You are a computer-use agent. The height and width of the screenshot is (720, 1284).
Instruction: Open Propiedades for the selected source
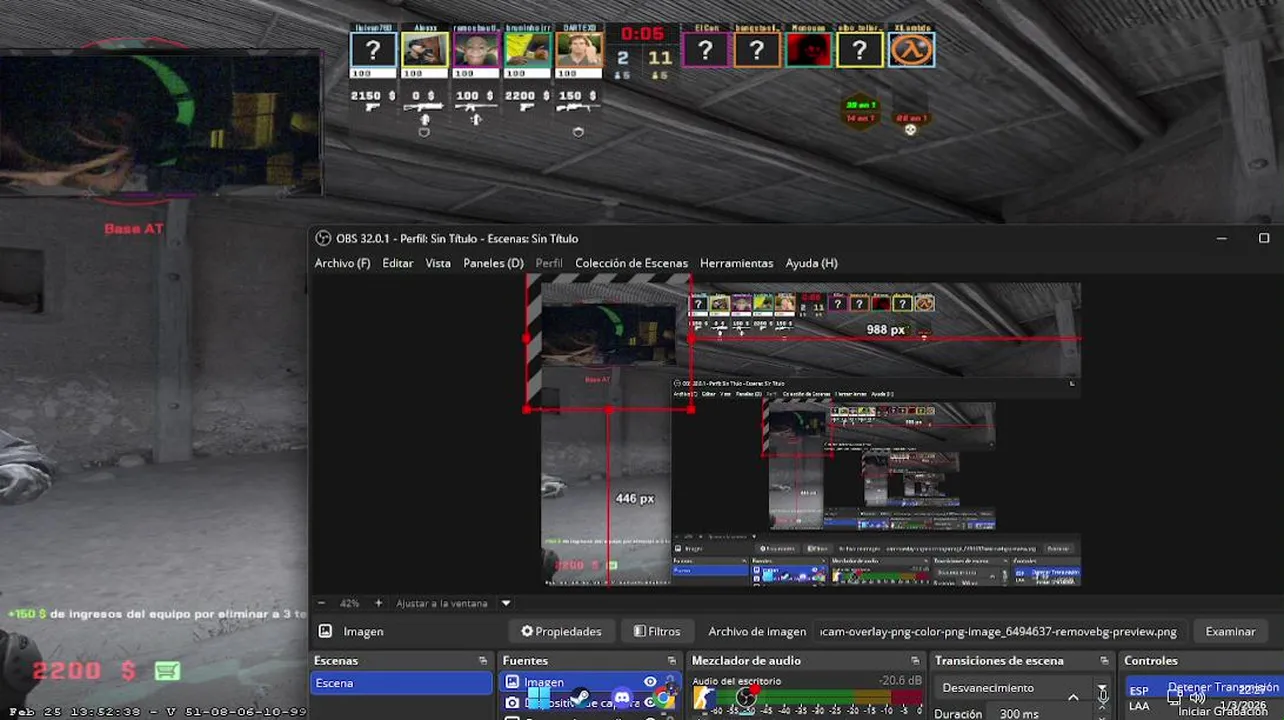point(561,631)
